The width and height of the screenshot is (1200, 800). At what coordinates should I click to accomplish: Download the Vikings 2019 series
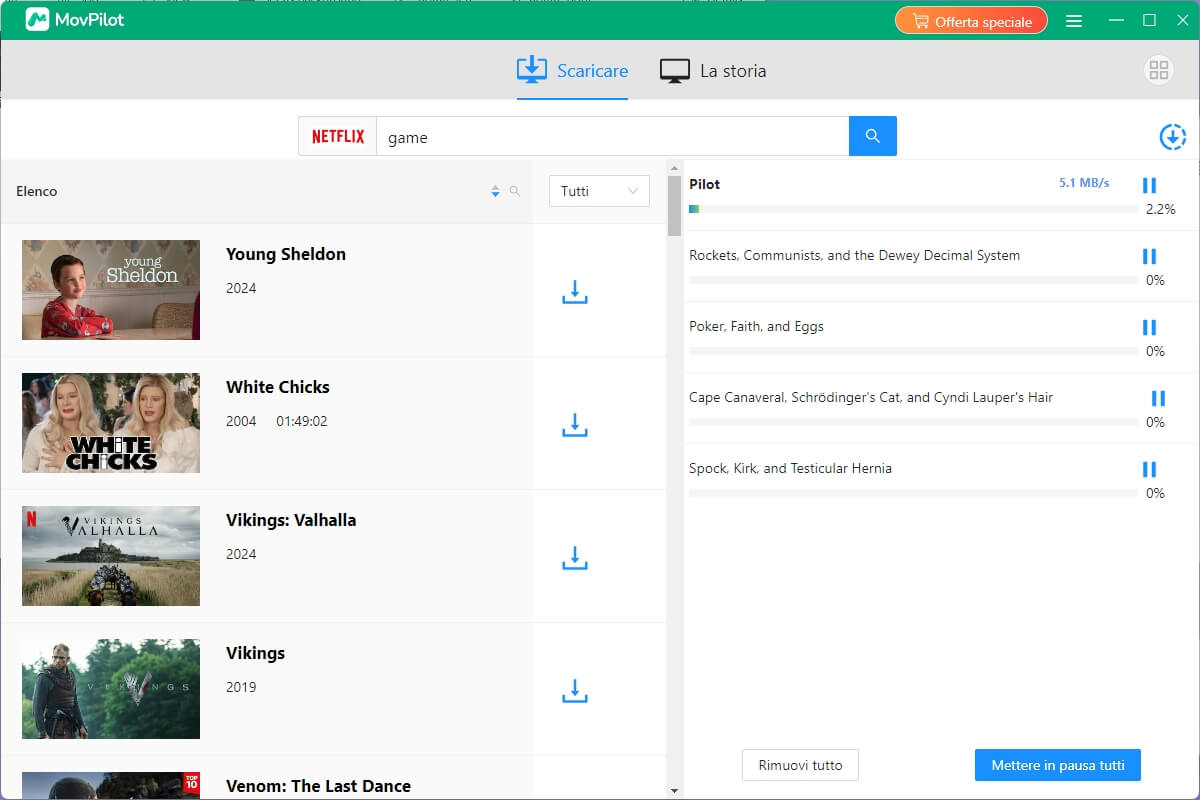pyautogui.click(x=574, y=690)
